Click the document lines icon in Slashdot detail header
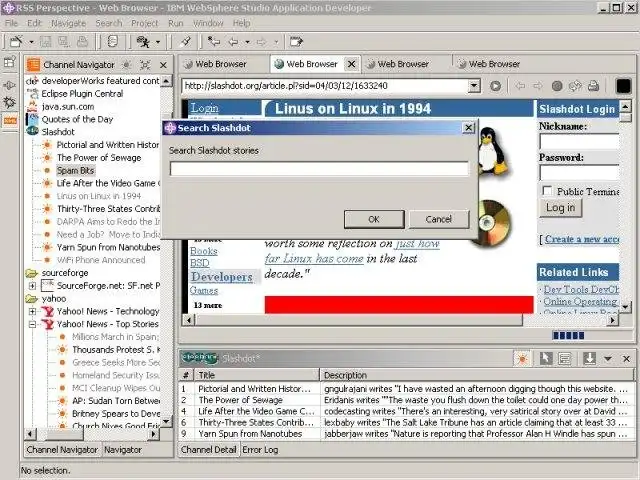Image resolution: width=640 pixels, height=480 pixels. pyautogui.click(x=565, y=359)
